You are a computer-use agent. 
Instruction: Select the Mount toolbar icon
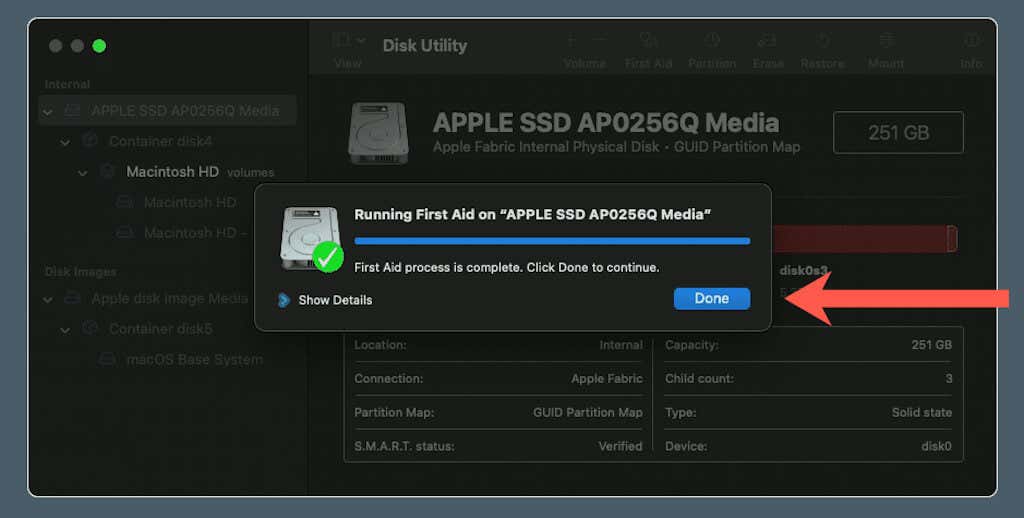pos(886,41)
